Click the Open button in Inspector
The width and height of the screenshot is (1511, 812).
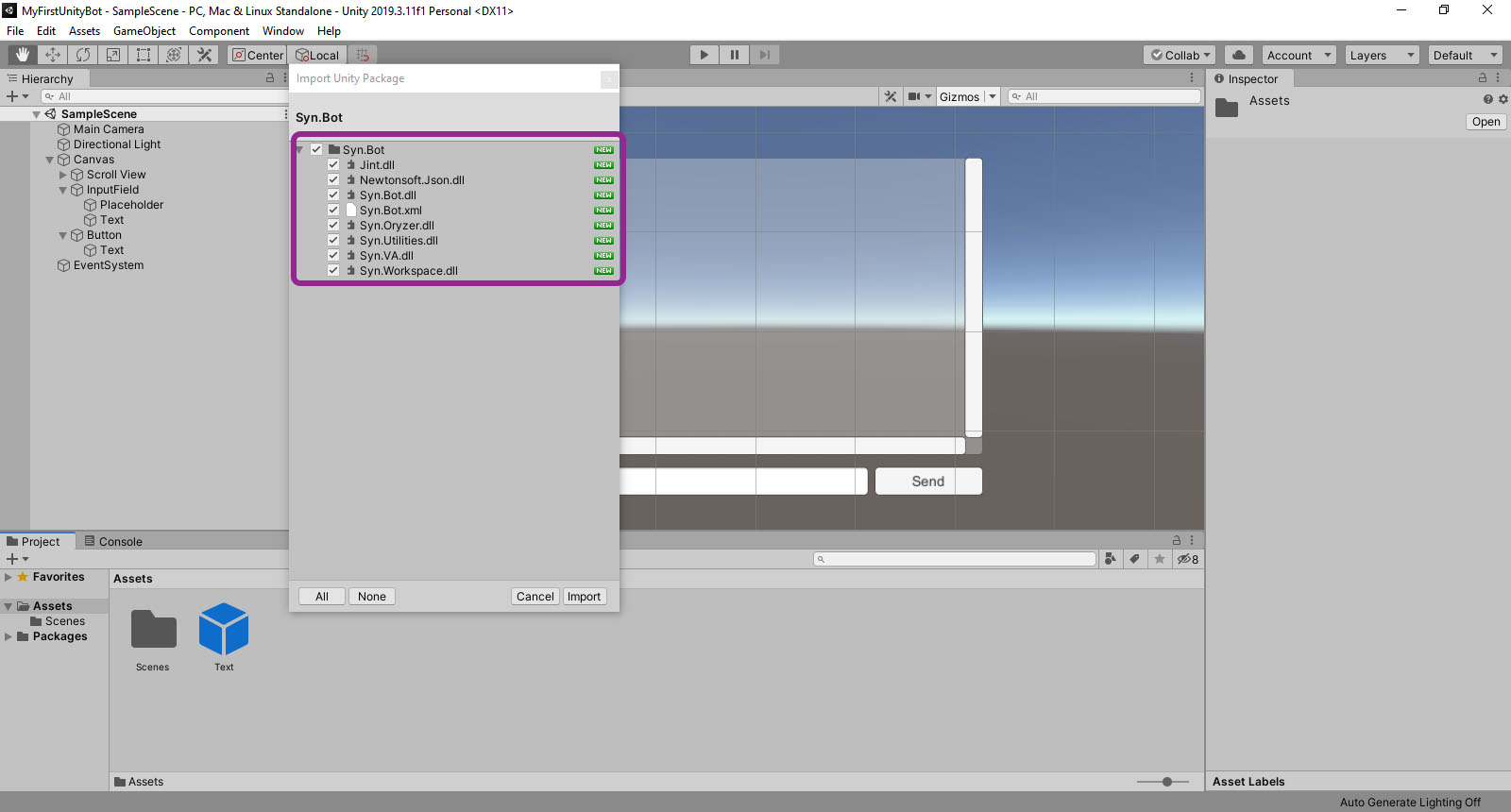[x=1486, y=122]
